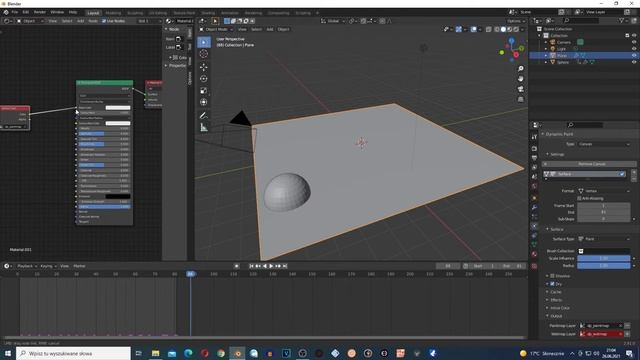
Task: Adjust the Radius slider
Action: pos(604,266)
